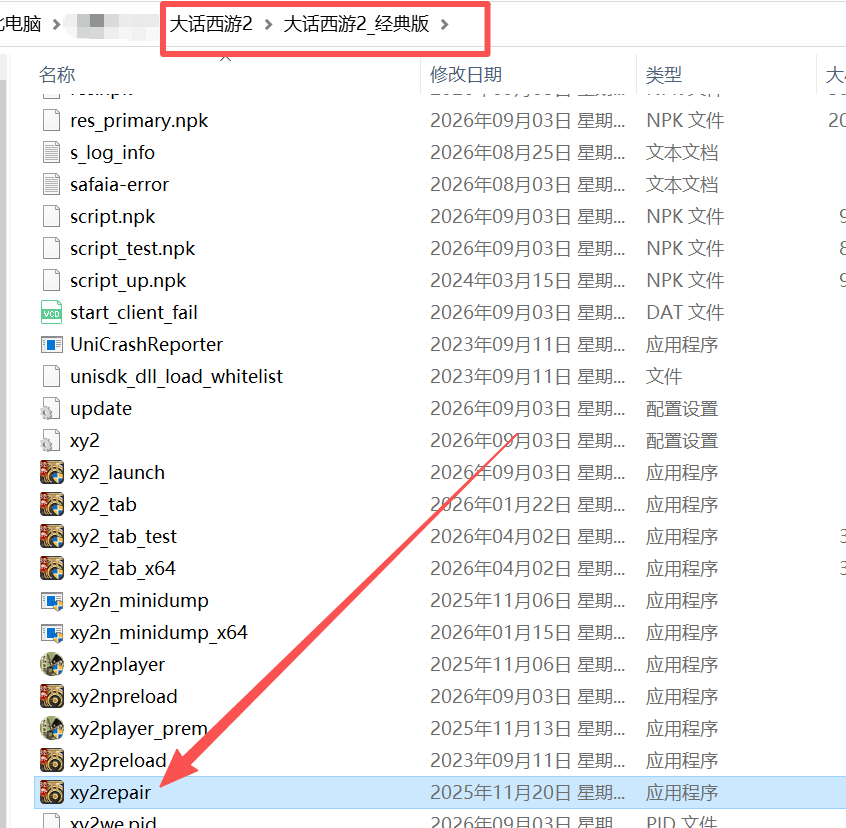Image resolution: width=846 pixels, height=828 pixels.
Task: Select file name unisdk_dll_load_whitelist
Action: (176, 377)
